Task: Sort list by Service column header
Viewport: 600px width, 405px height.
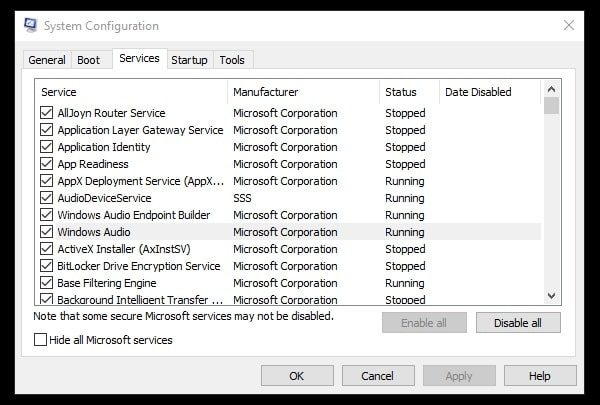Action: [131, 92]
